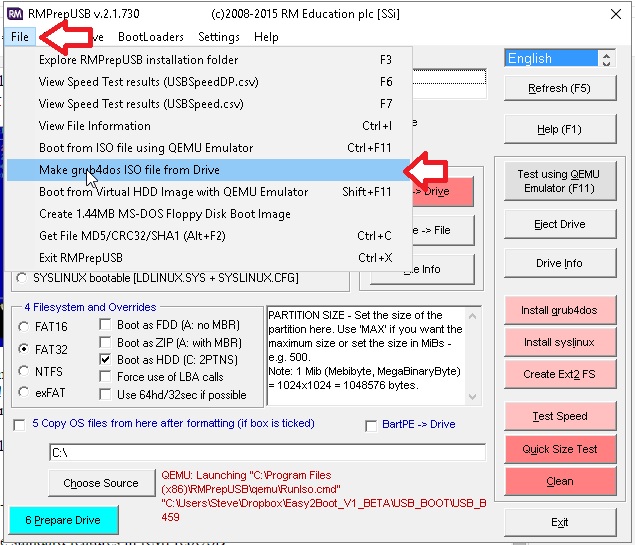635x545 pixels.
Task: Click the Eject Drive button
Action: coord(560,224)
